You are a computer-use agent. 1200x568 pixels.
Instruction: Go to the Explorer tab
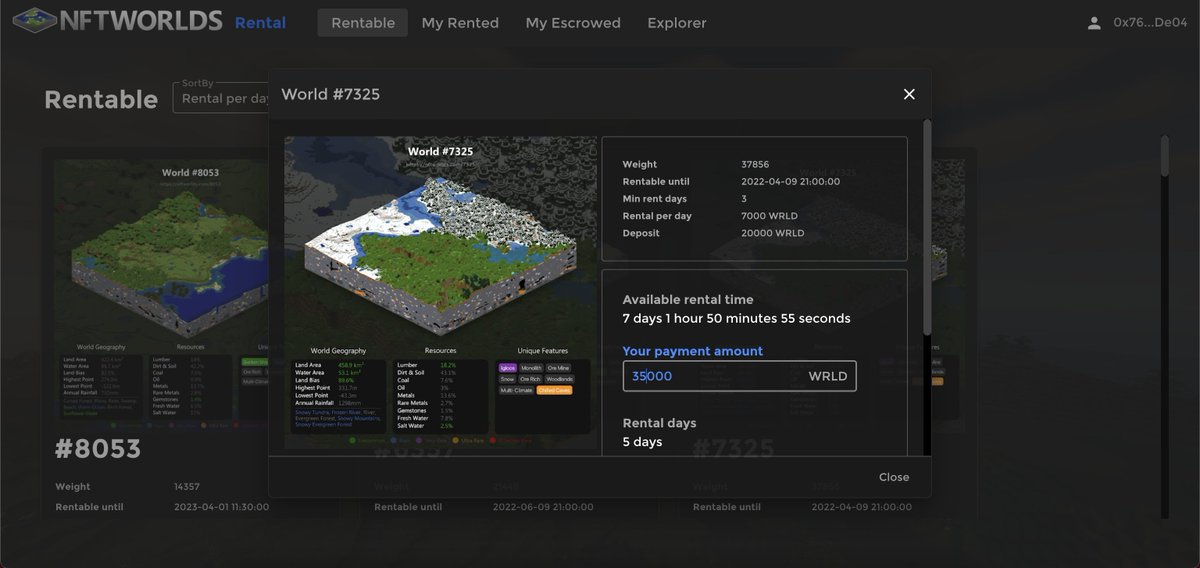[677, 22]
